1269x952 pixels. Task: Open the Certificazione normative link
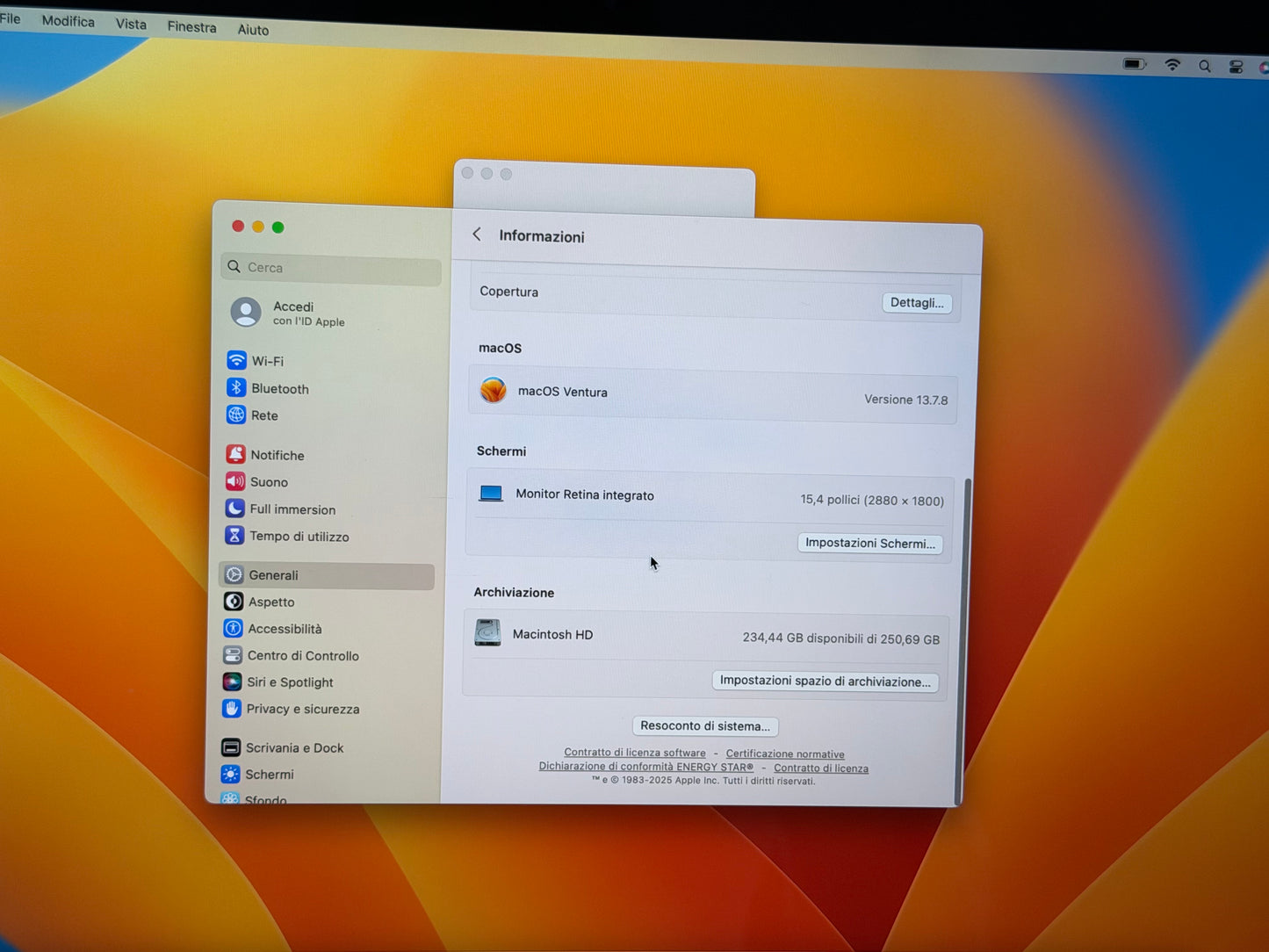click(x=785, y=754)
